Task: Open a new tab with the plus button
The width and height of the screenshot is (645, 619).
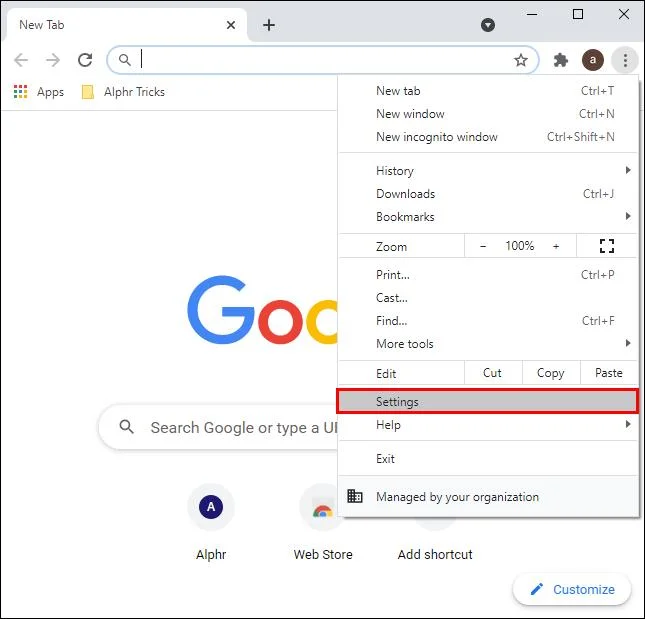Action: [x=269, y=25]
